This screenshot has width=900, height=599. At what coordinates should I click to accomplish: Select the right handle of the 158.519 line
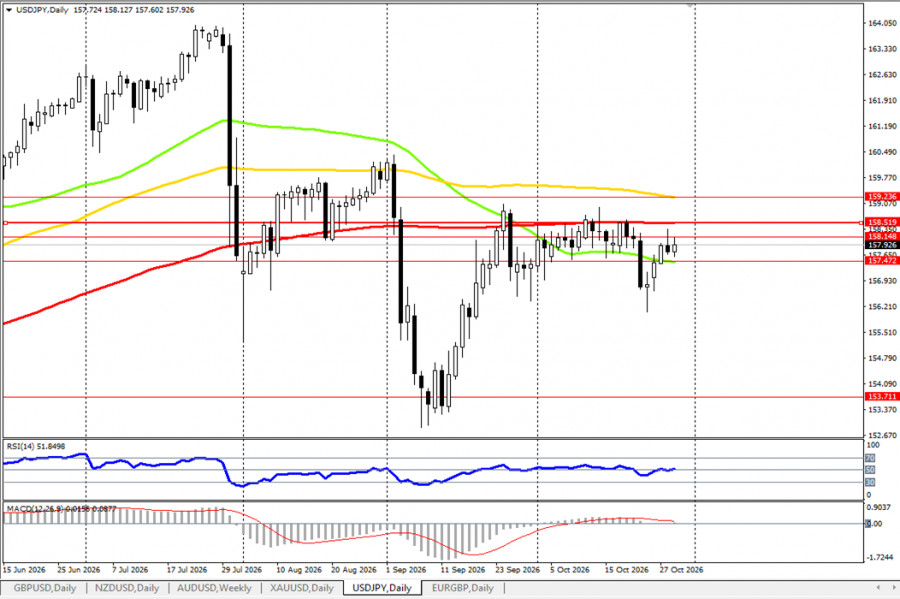click(x=861, y=222)
